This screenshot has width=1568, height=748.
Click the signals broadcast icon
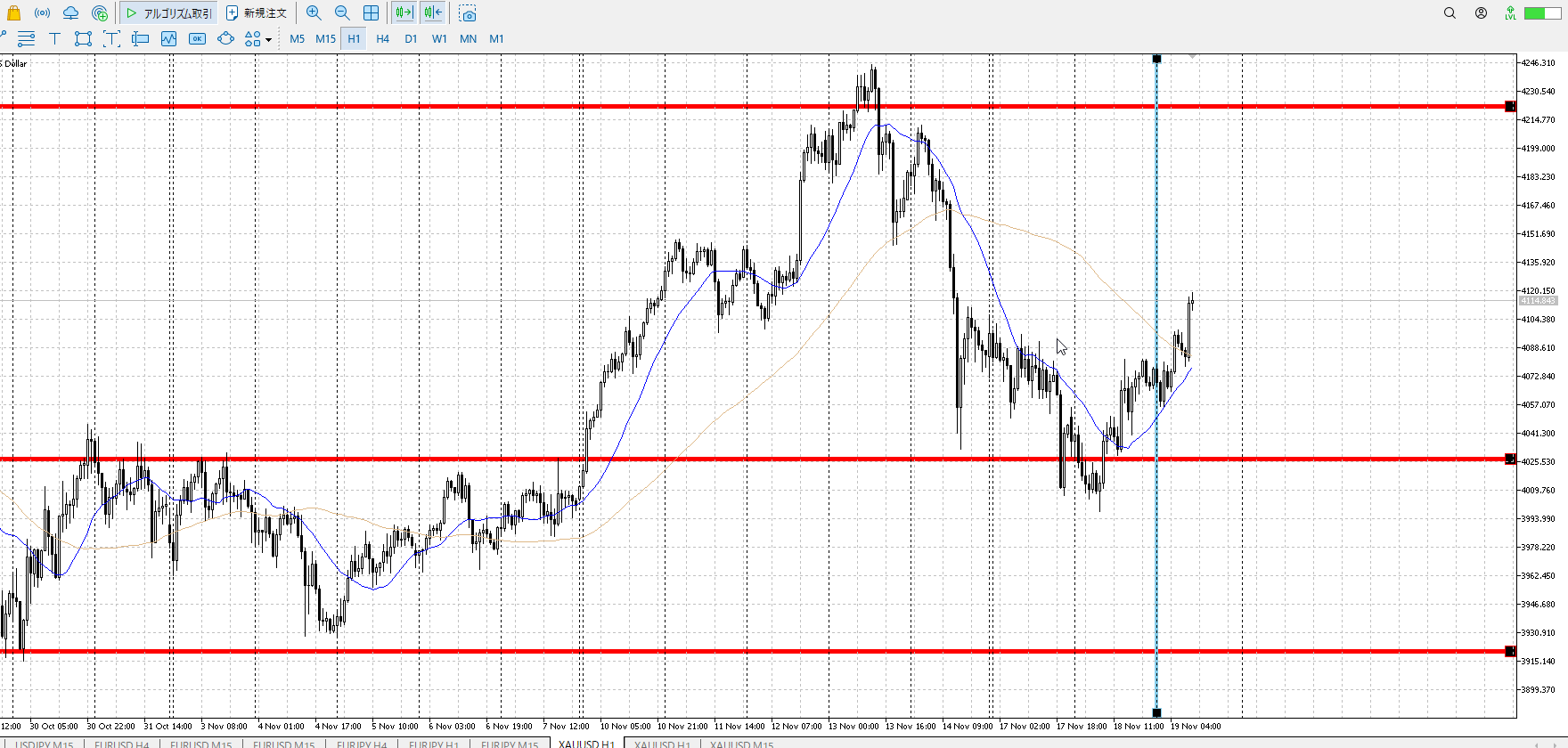click(42, 13)
